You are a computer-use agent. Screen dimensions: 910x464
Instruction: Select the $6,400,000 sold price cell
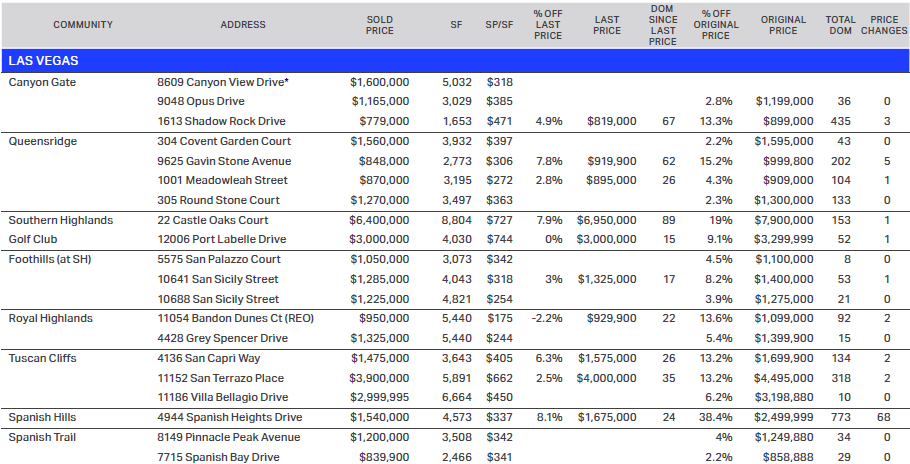click(379, 220)
